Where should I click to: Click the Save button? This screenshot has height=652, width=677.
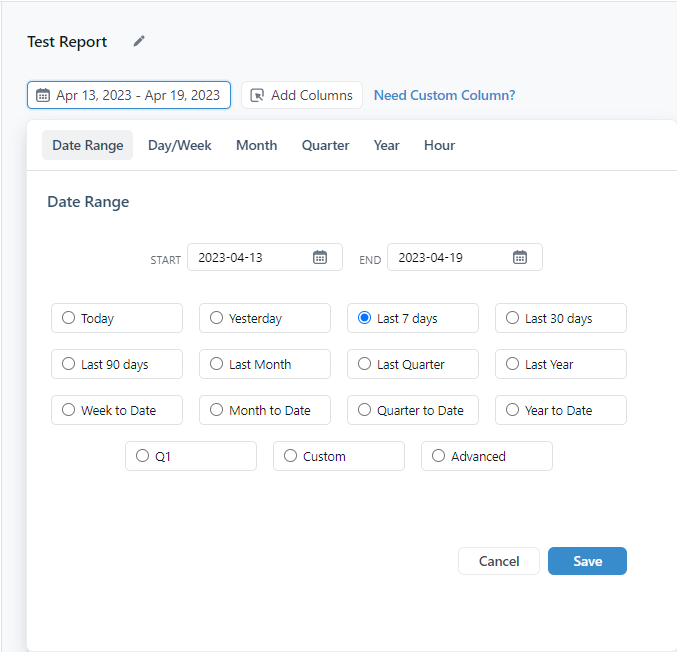coord(587,561)
